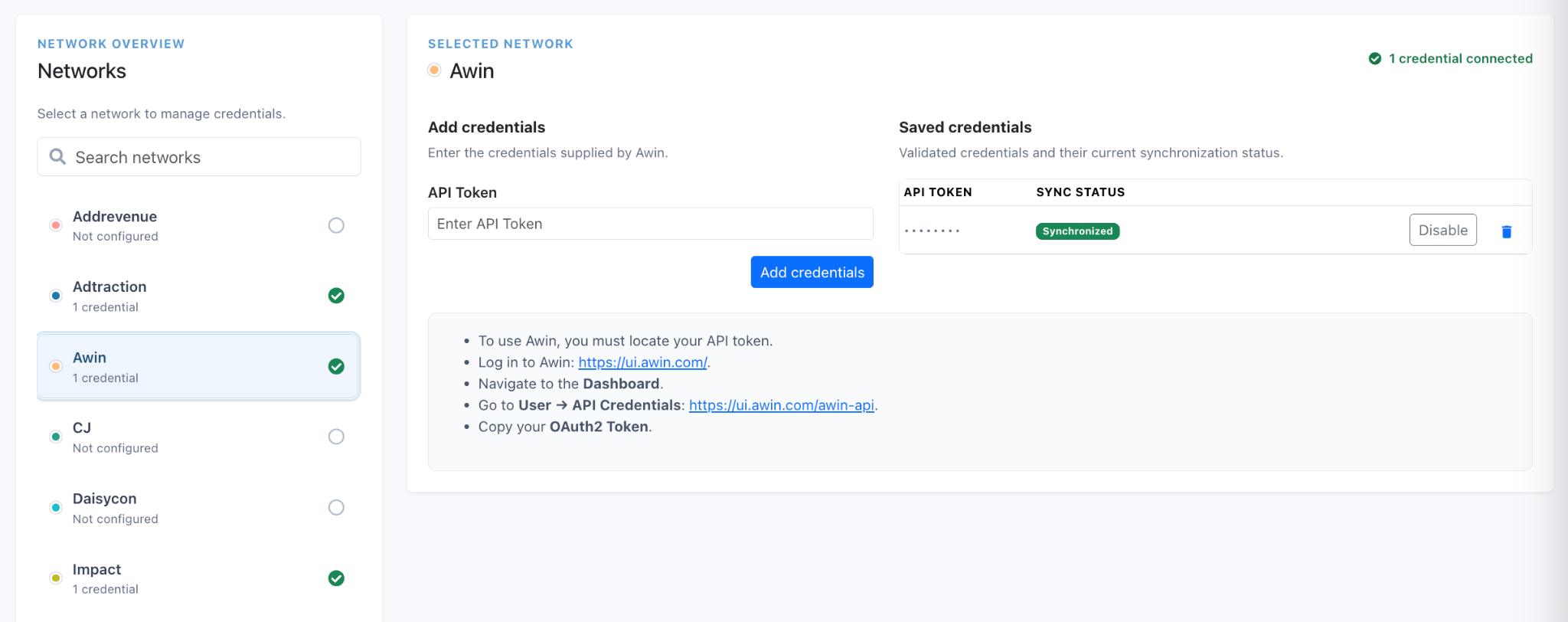This screenshot has height=622, width=1568.
Task: Open the awin-api credentials link
Action: (782, 405)
